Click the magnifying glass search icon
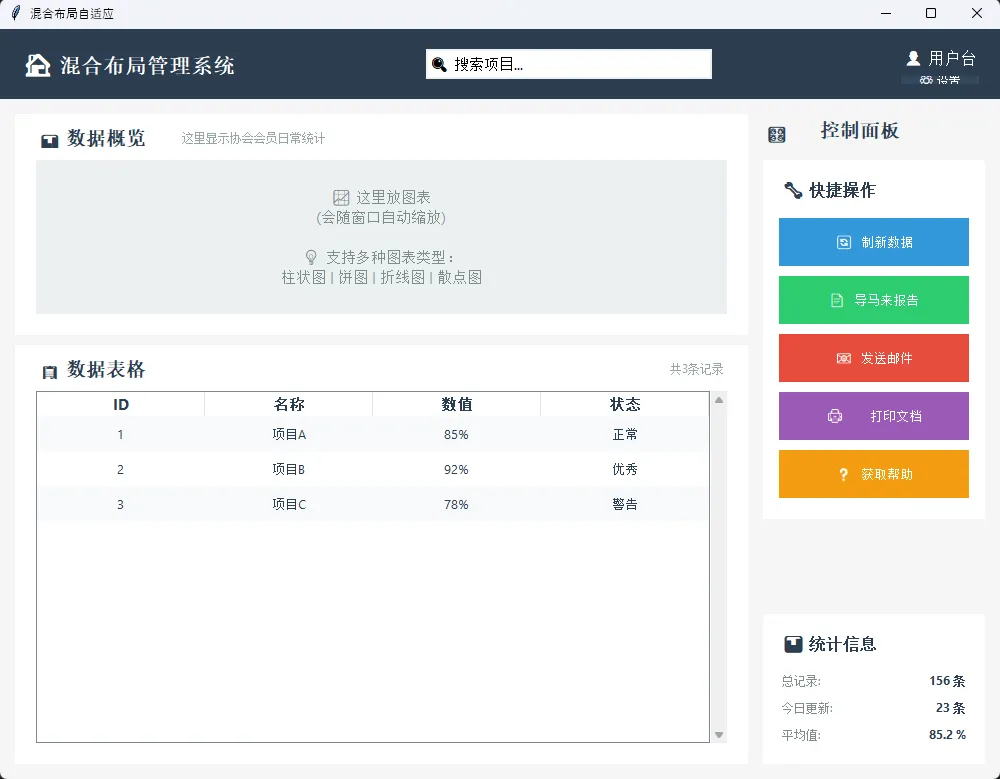This screenshot has width=1000, height=779. click(x=439, y=65)
